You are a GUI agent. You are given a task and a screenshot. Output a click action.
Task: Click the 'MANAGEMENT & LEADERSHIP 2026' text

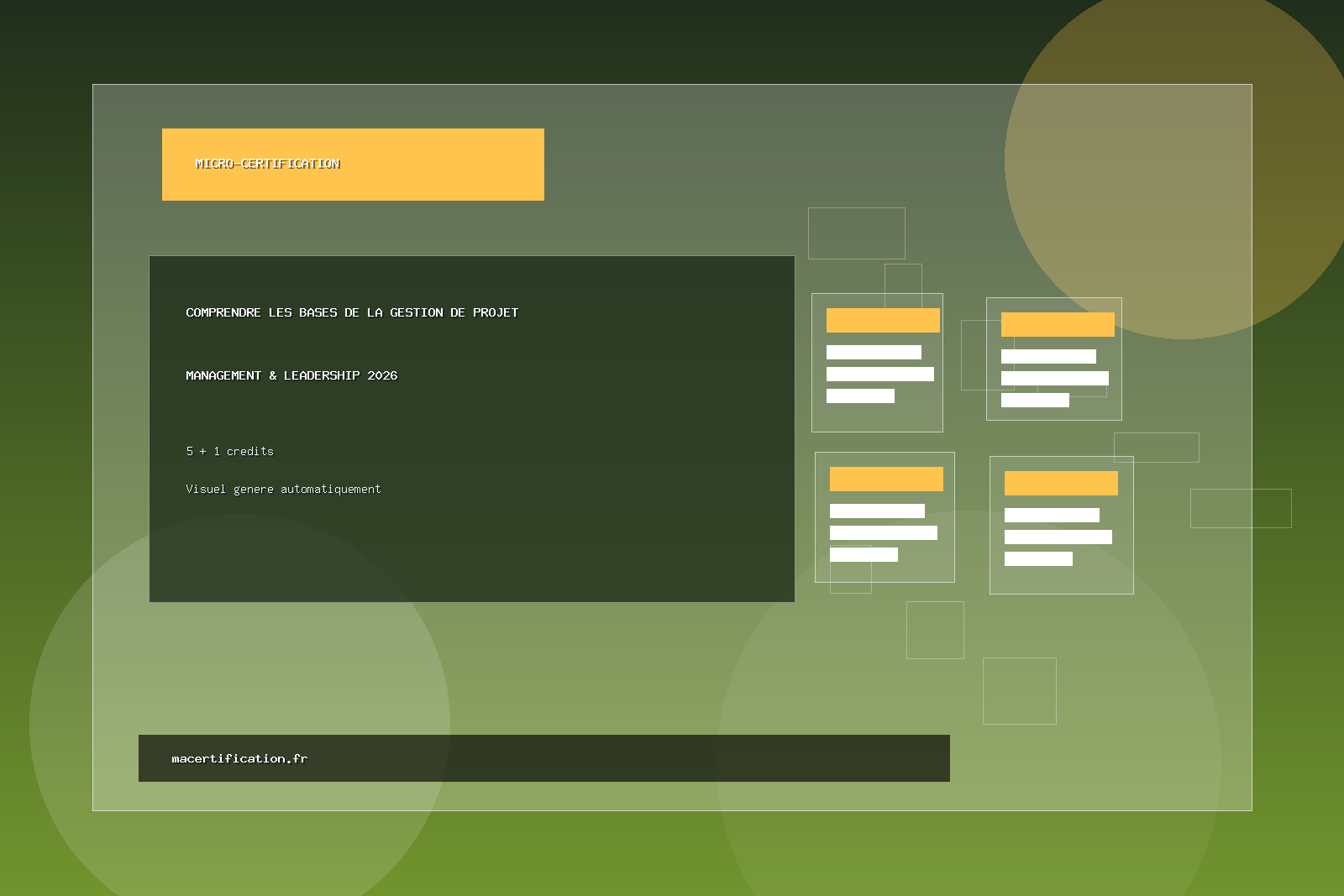(291, 375)
